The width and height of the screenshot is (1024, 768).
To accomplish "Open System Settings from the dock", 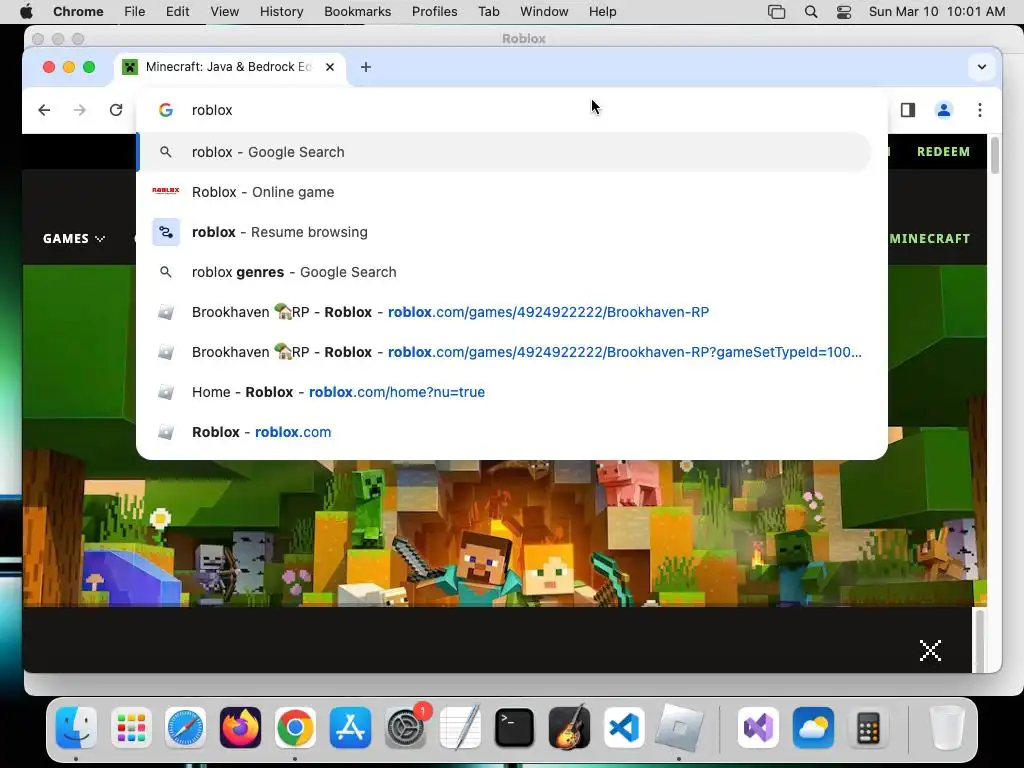I will [x=406, y=727].
